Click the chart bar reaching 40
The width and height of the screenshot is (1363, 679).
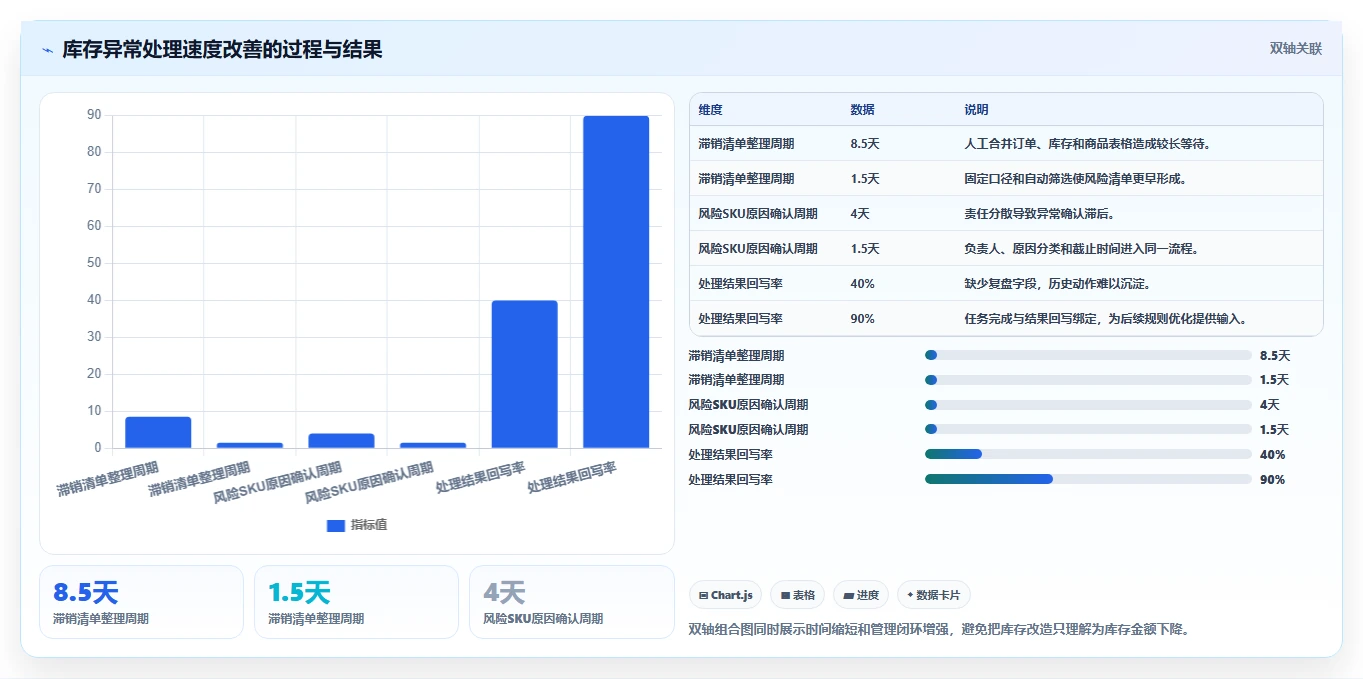pos(525,374)
